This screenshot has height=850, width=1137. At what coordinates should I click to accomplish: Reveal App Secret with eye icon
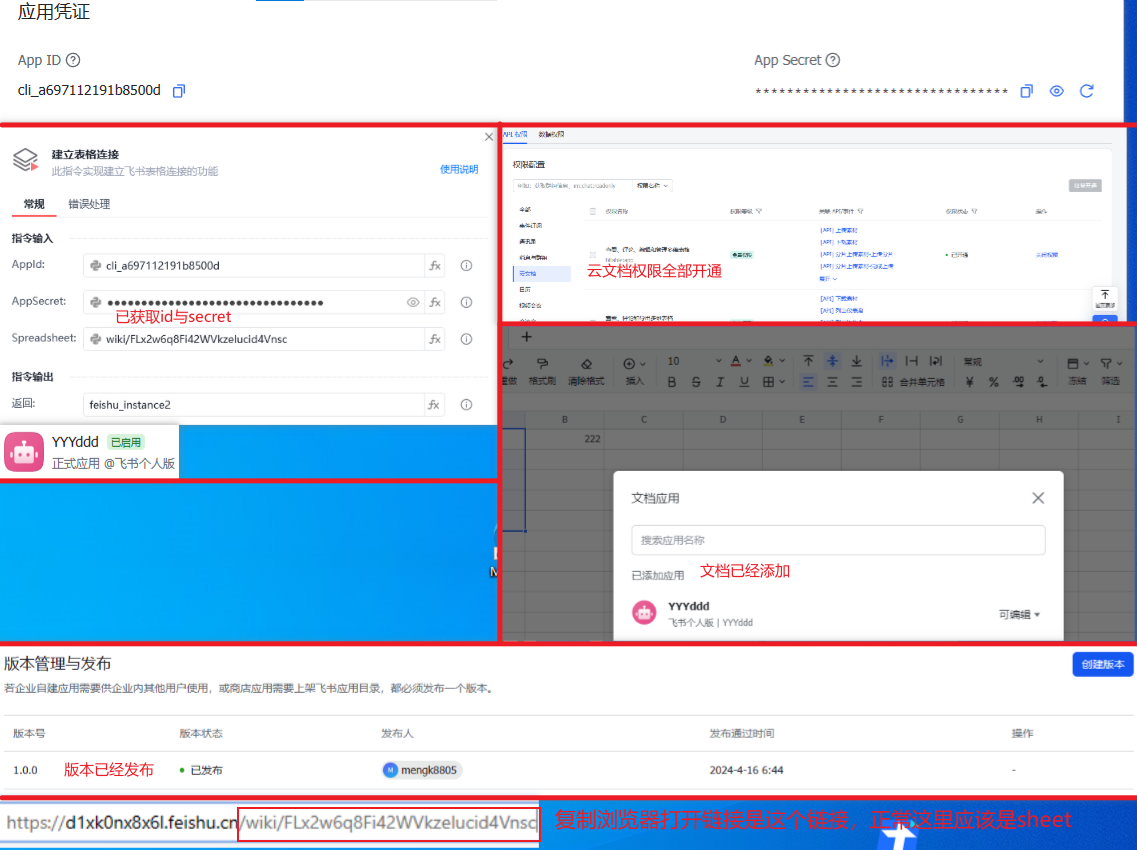point(1057,91)
